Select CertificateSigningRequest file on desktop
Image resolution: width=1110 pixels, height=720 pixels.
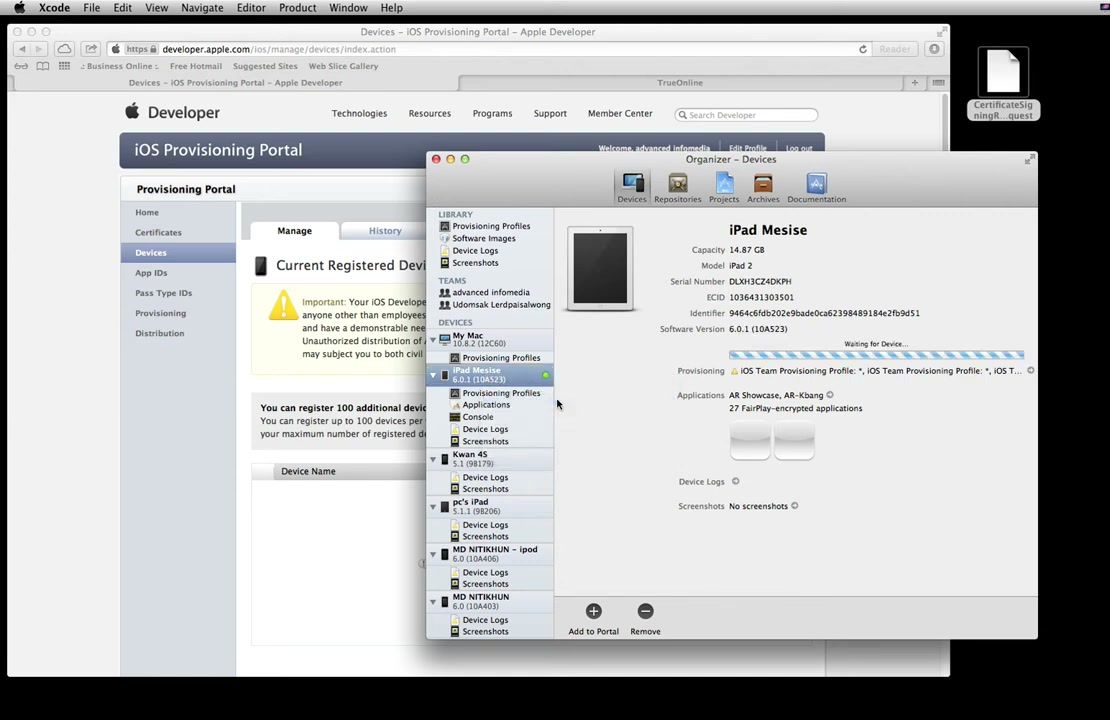1003,84
